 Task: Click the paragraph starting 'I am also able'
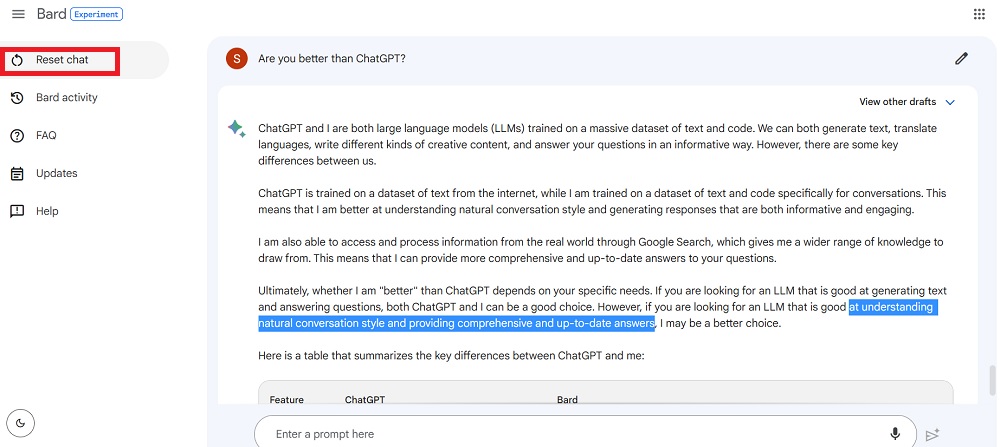601,251
